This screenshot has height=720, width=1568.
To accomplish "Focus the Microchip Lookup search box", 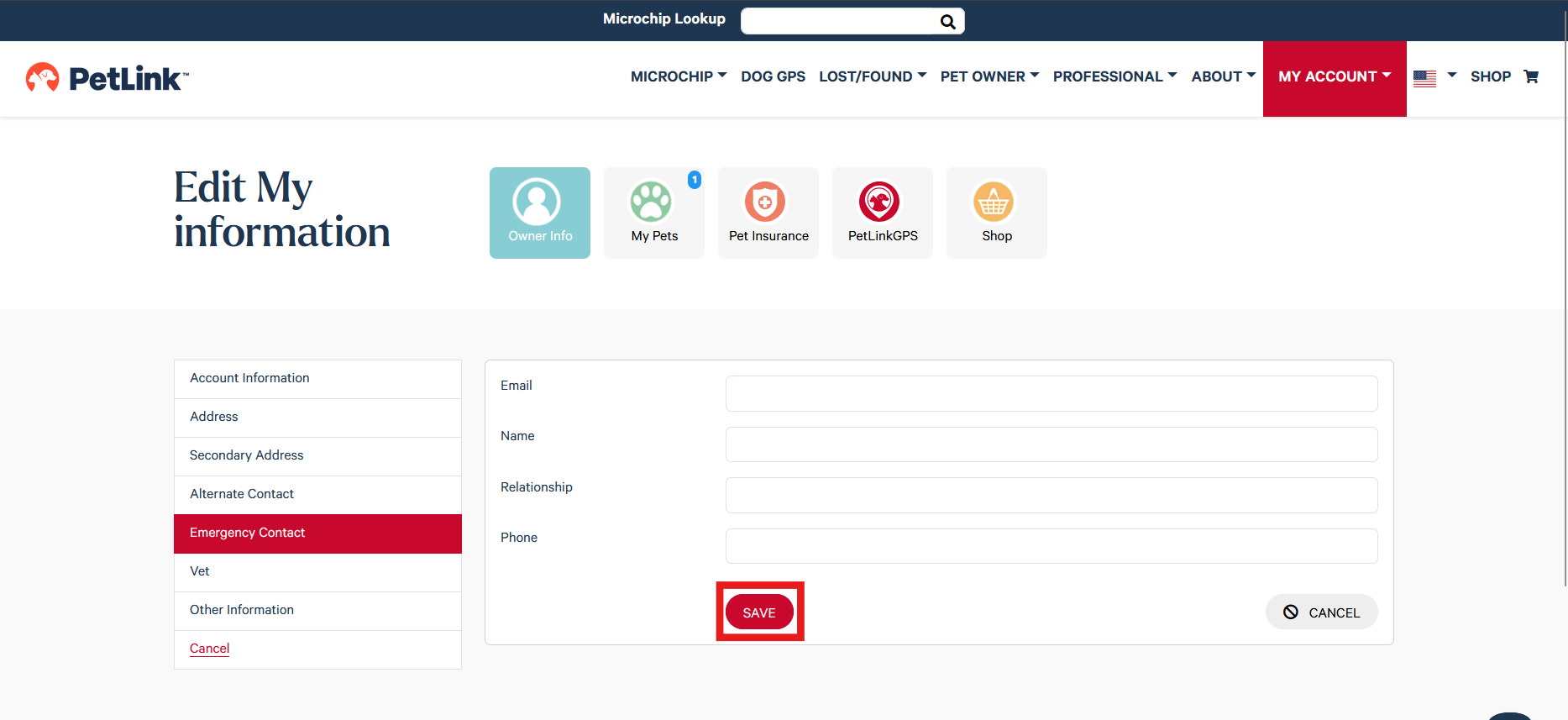I will pos(840,21).
